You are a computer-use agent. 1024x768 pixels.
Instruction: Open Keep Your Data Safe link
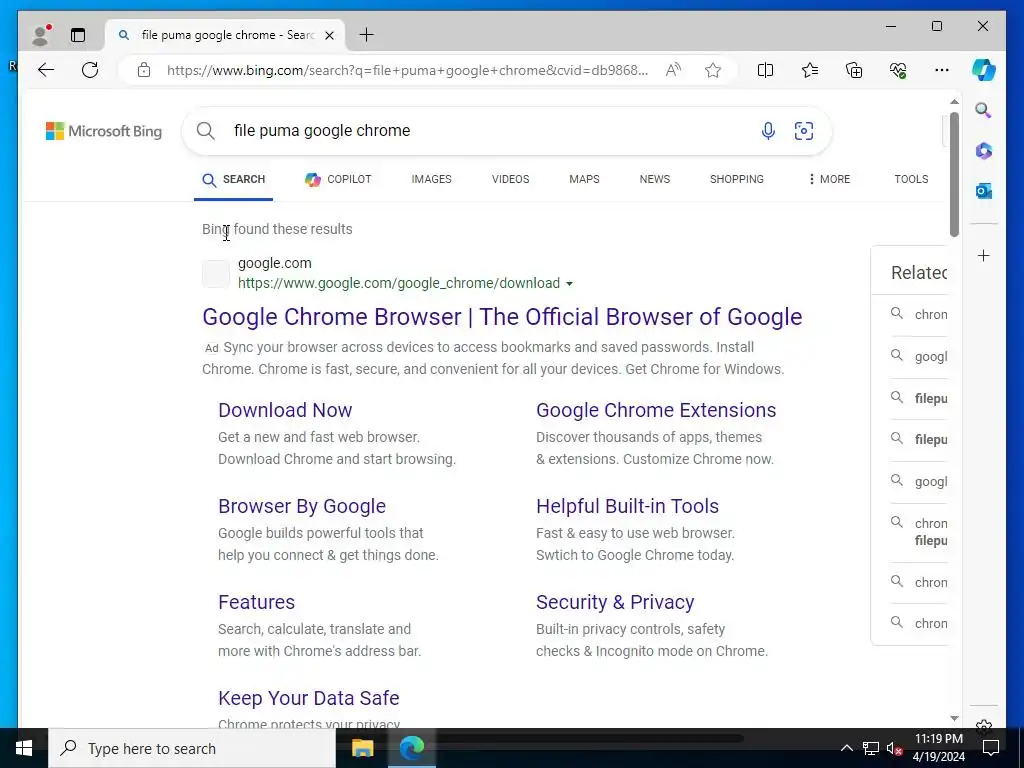pos(308,698)
